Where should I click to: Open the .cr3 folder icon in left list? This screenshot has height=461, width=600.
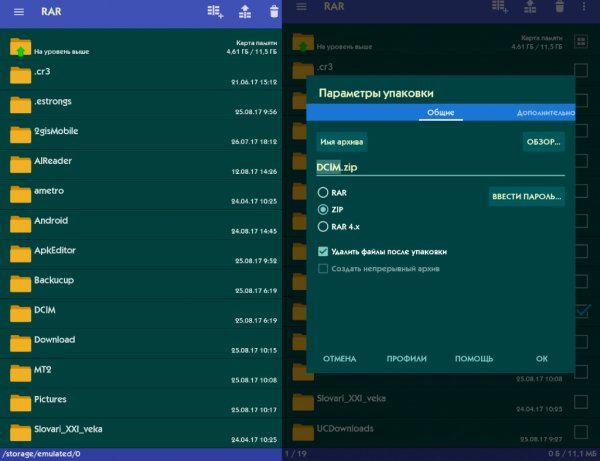[x=20, y=75]
